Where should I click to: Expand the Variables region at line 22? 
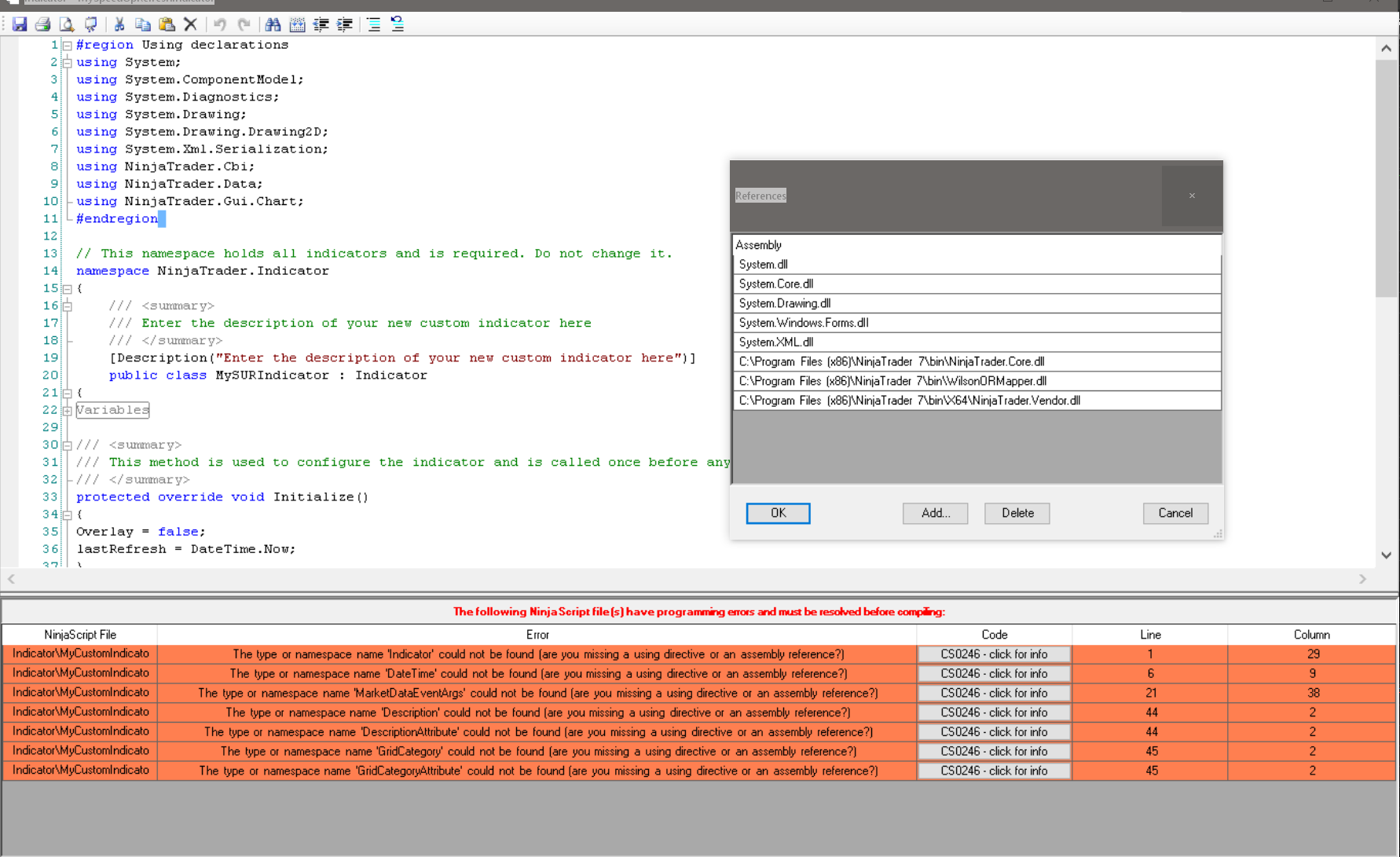click(x=68, y=411)
